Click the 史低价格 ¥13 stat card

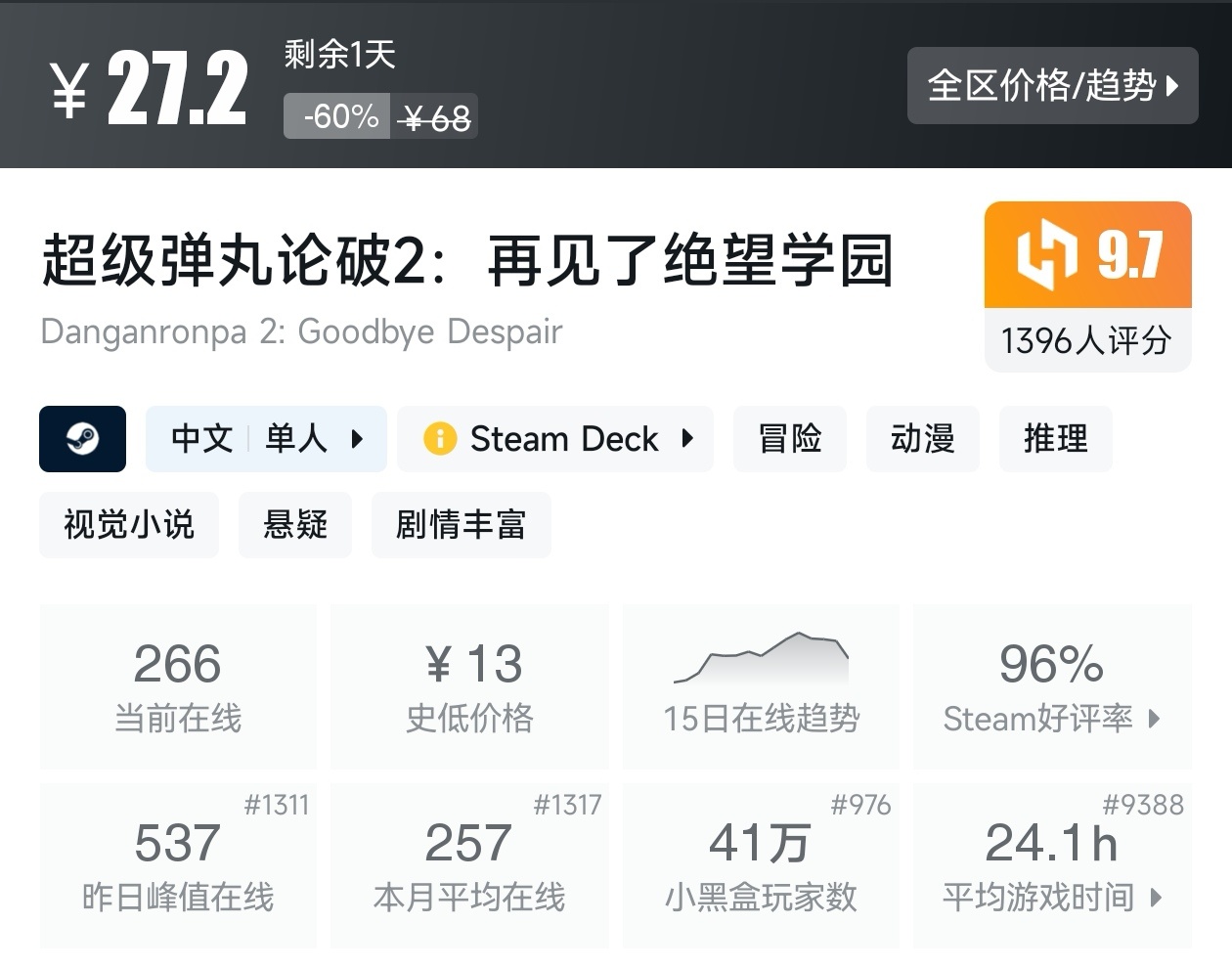(x=469, y=686)
